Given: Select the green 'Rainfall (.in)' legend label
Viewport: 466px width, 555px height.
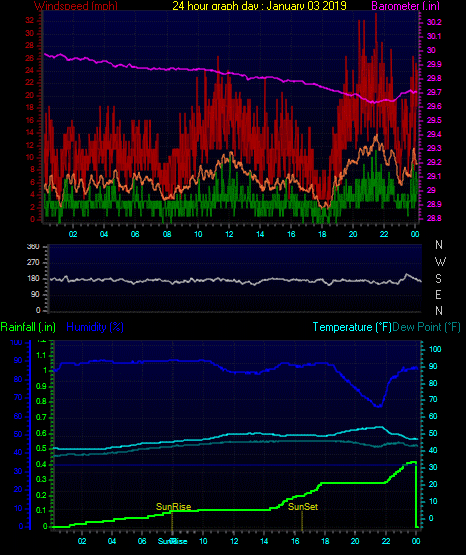Looking at the screenshot, I should click(28, 327).
